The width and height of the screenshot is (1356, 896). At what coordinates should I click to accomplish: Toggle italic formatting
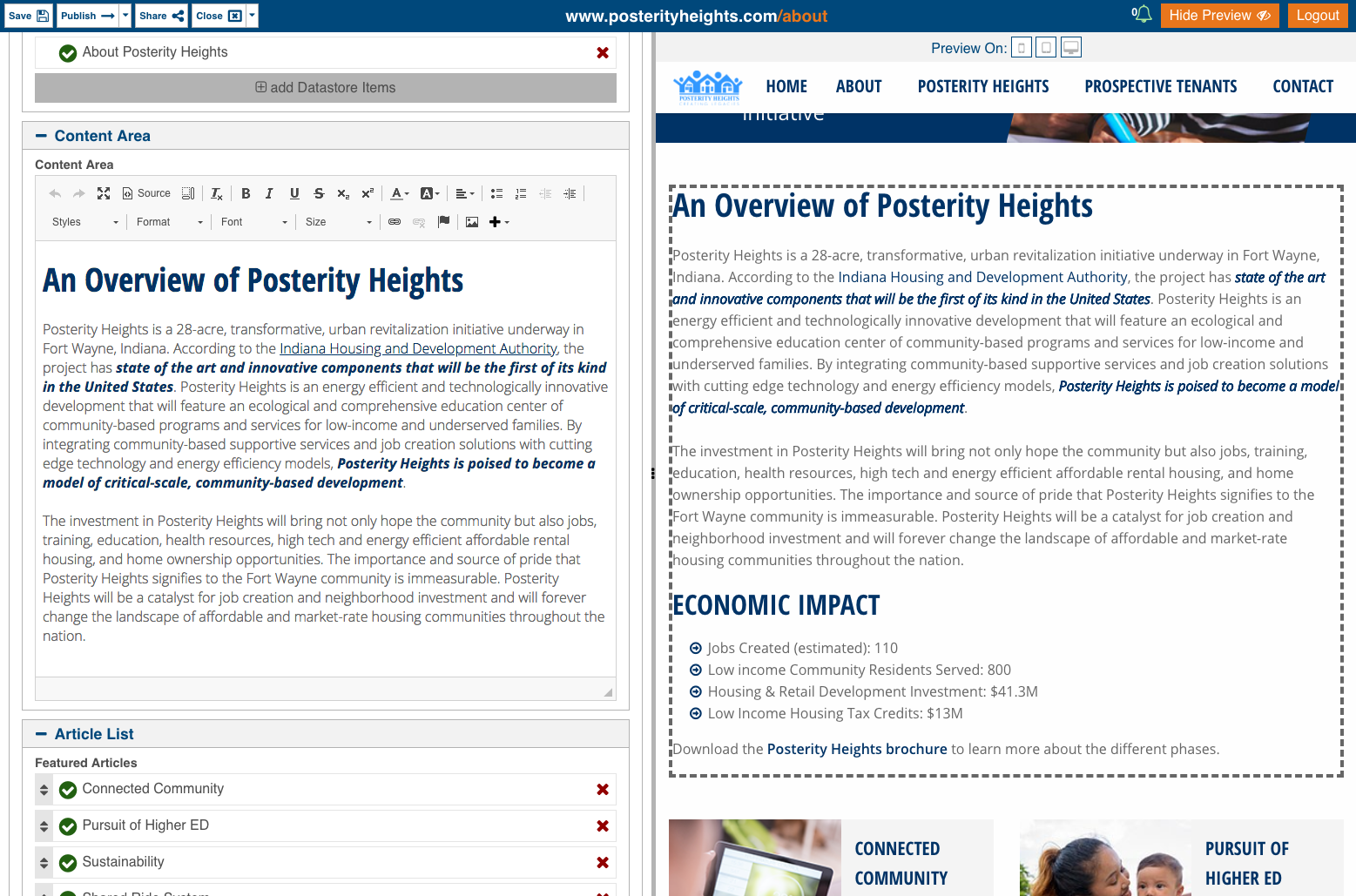269,193
